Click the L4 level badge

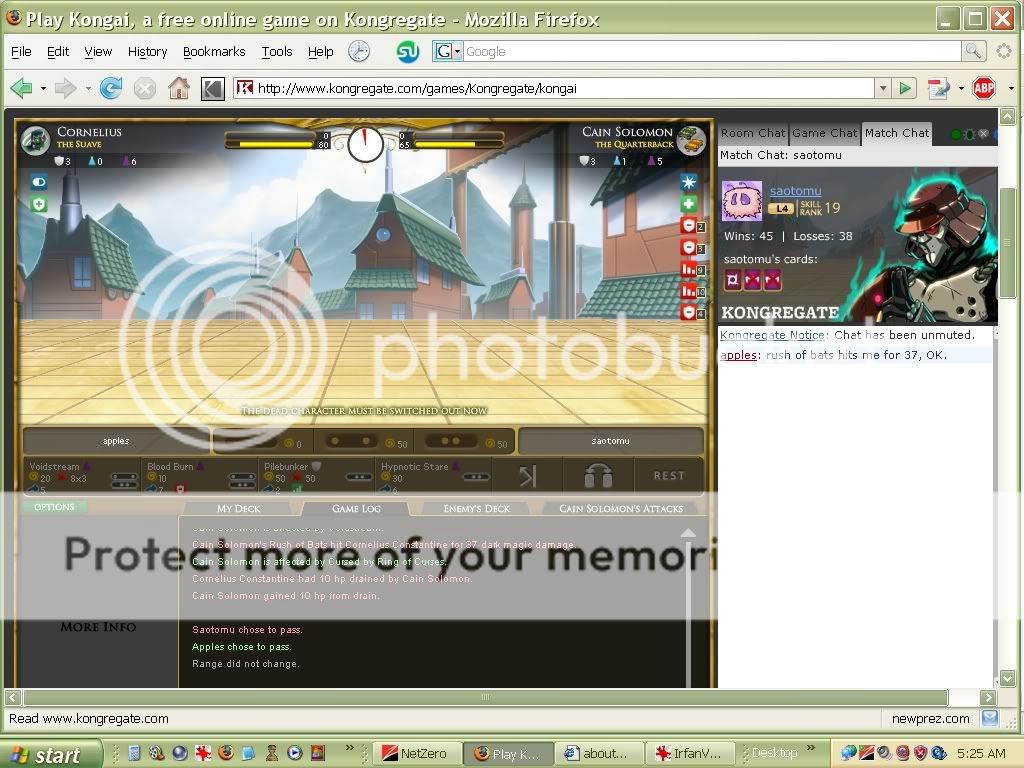pyautogui.click(x=782, y=209)
